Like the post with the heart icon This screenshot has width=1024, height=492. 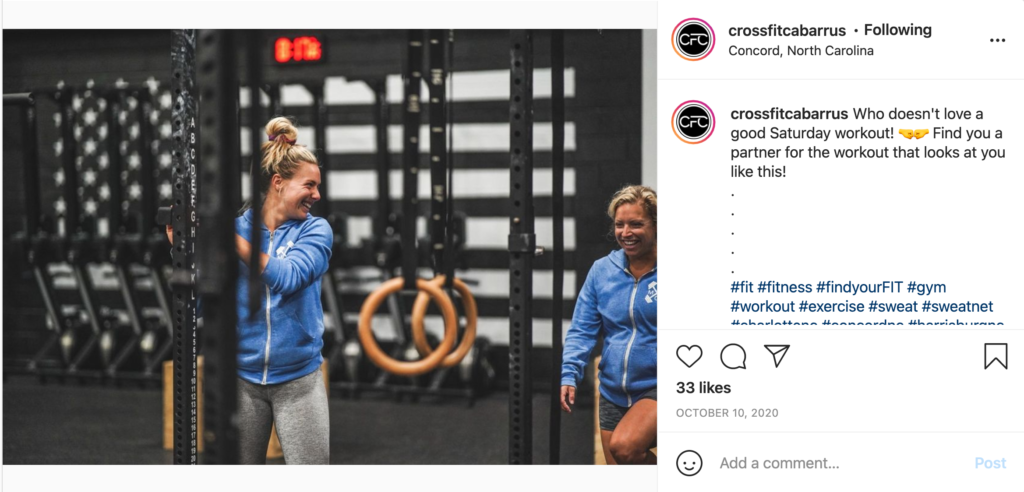689,356
